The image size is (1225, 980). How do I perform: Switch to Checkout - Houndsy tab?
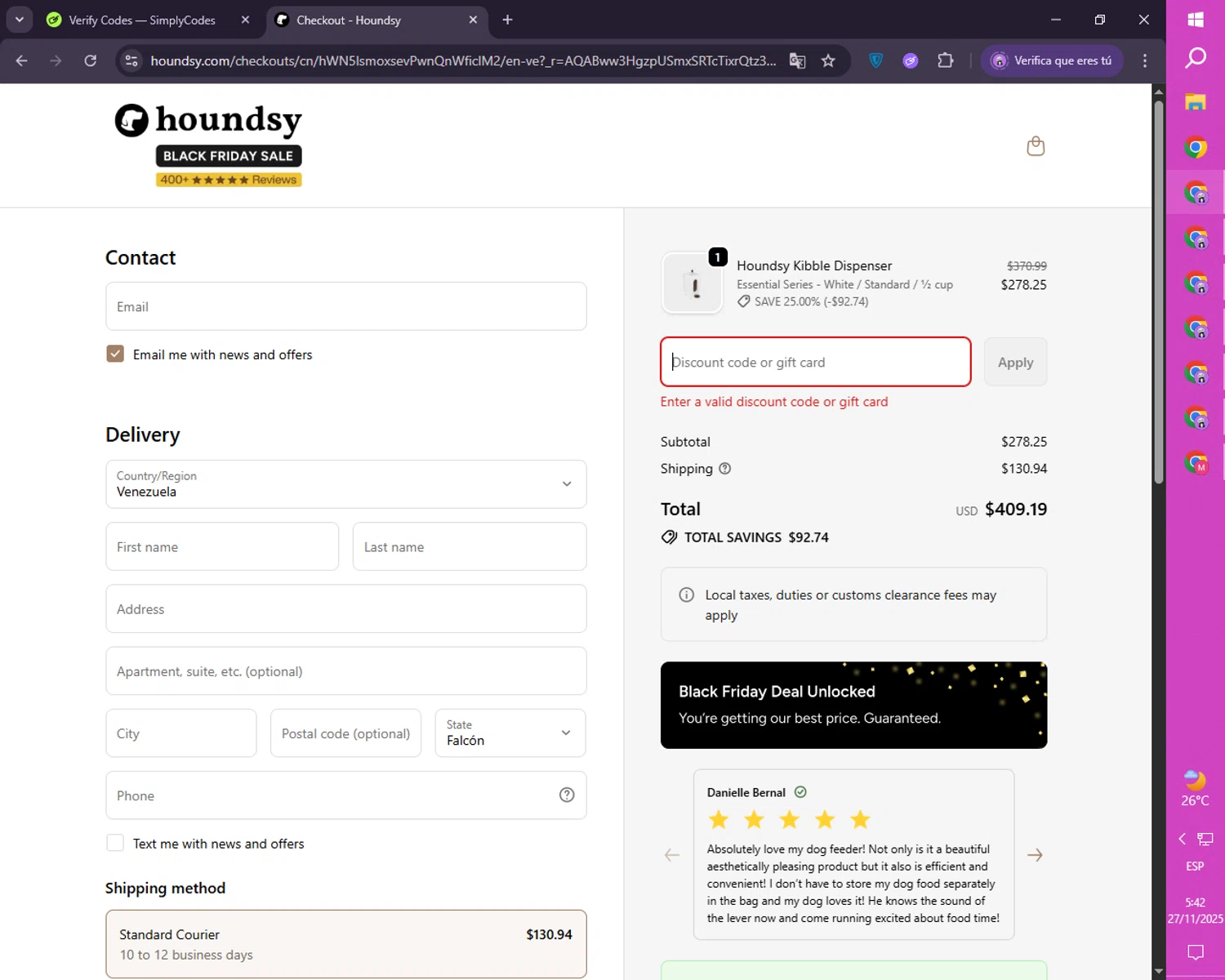[349, 20]
